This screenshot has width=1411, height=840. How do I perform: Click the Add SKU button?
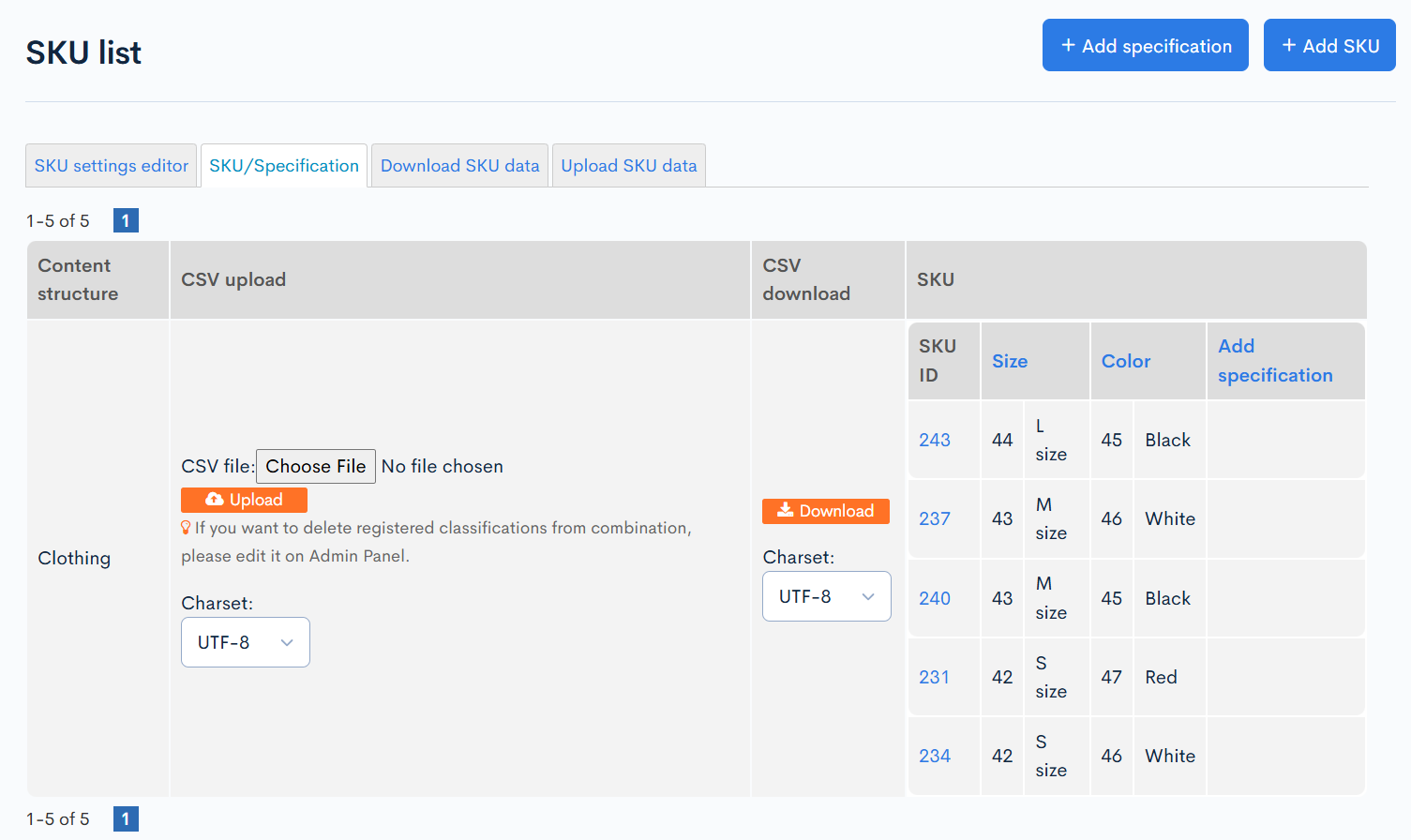(x=1329, y=45)
